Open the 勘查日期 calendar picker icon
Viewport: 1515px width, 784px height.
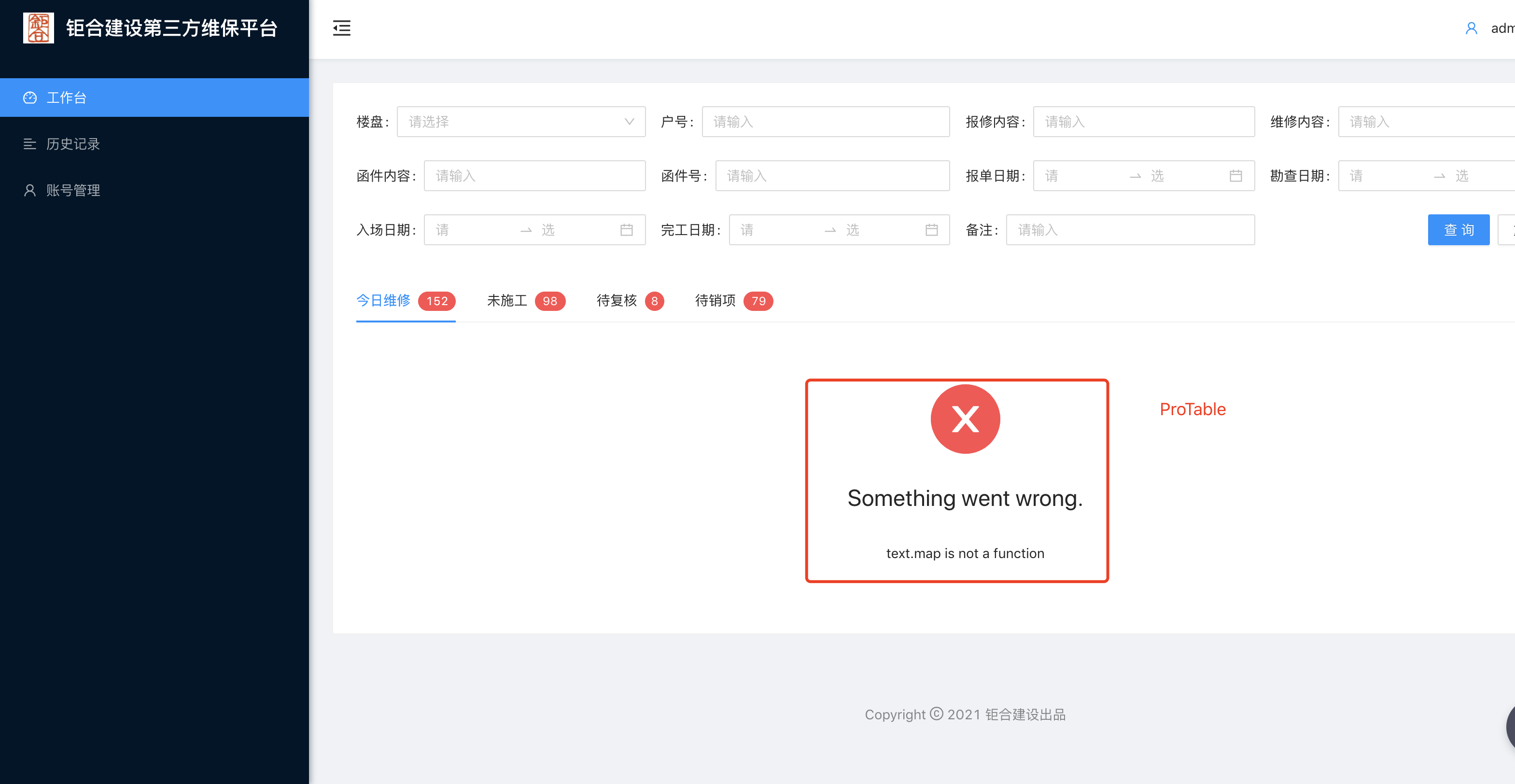pos(1506,175)
